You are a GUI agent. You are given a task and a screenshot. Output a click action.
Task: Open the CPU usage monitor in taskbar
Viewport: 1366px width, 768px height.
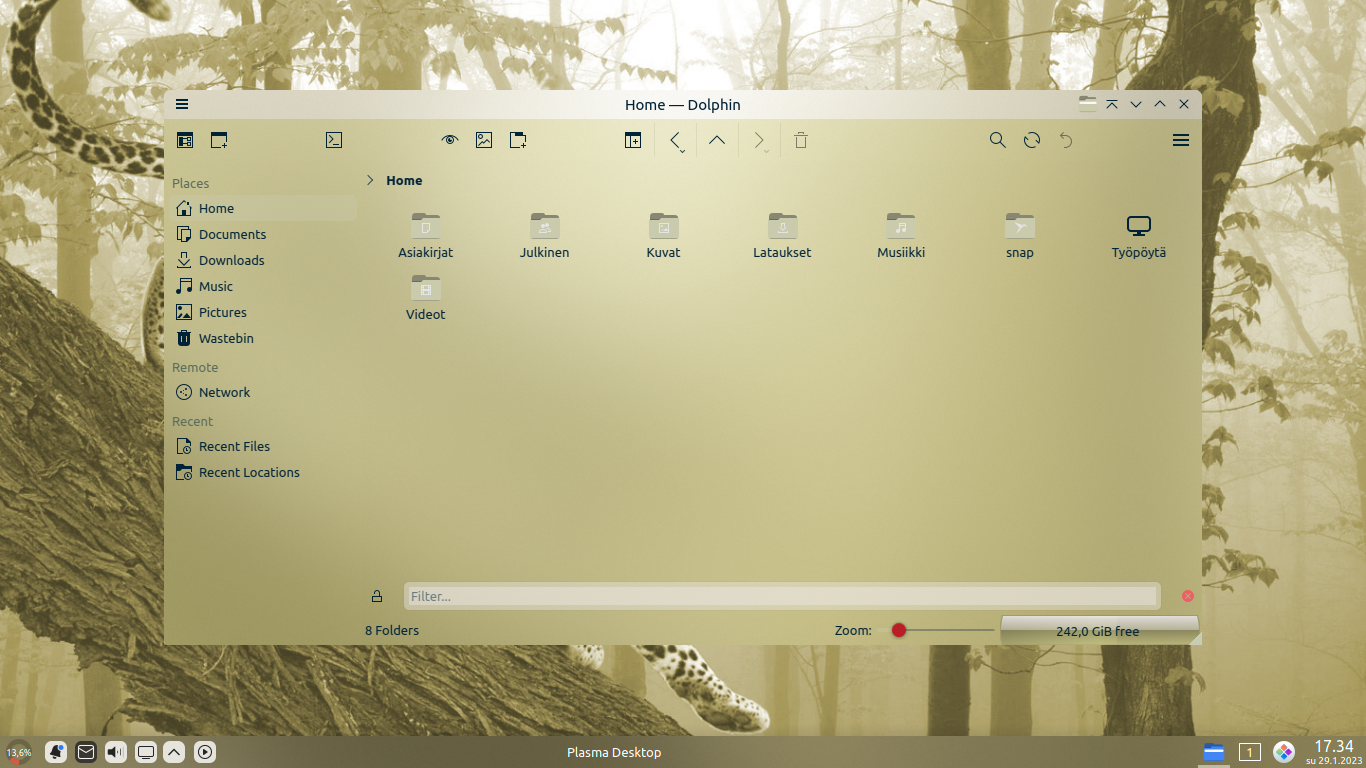click(x=19, y=752)
